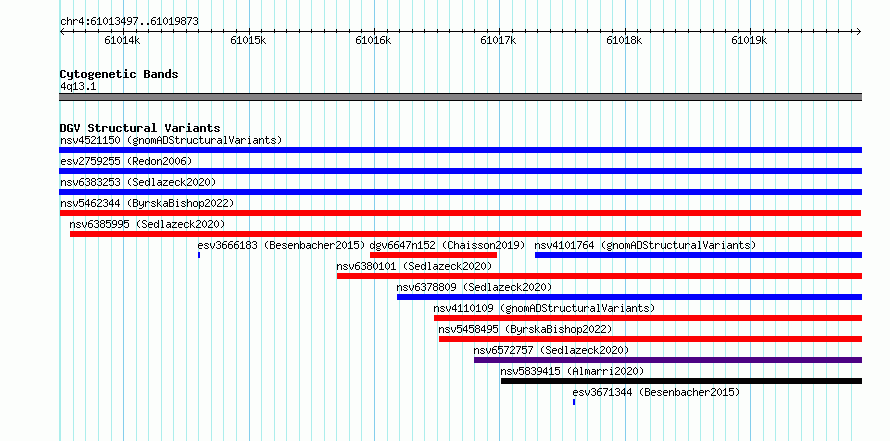
Task: Open the esv2759255 (Redon2006) label
Action: pos(126,161)
